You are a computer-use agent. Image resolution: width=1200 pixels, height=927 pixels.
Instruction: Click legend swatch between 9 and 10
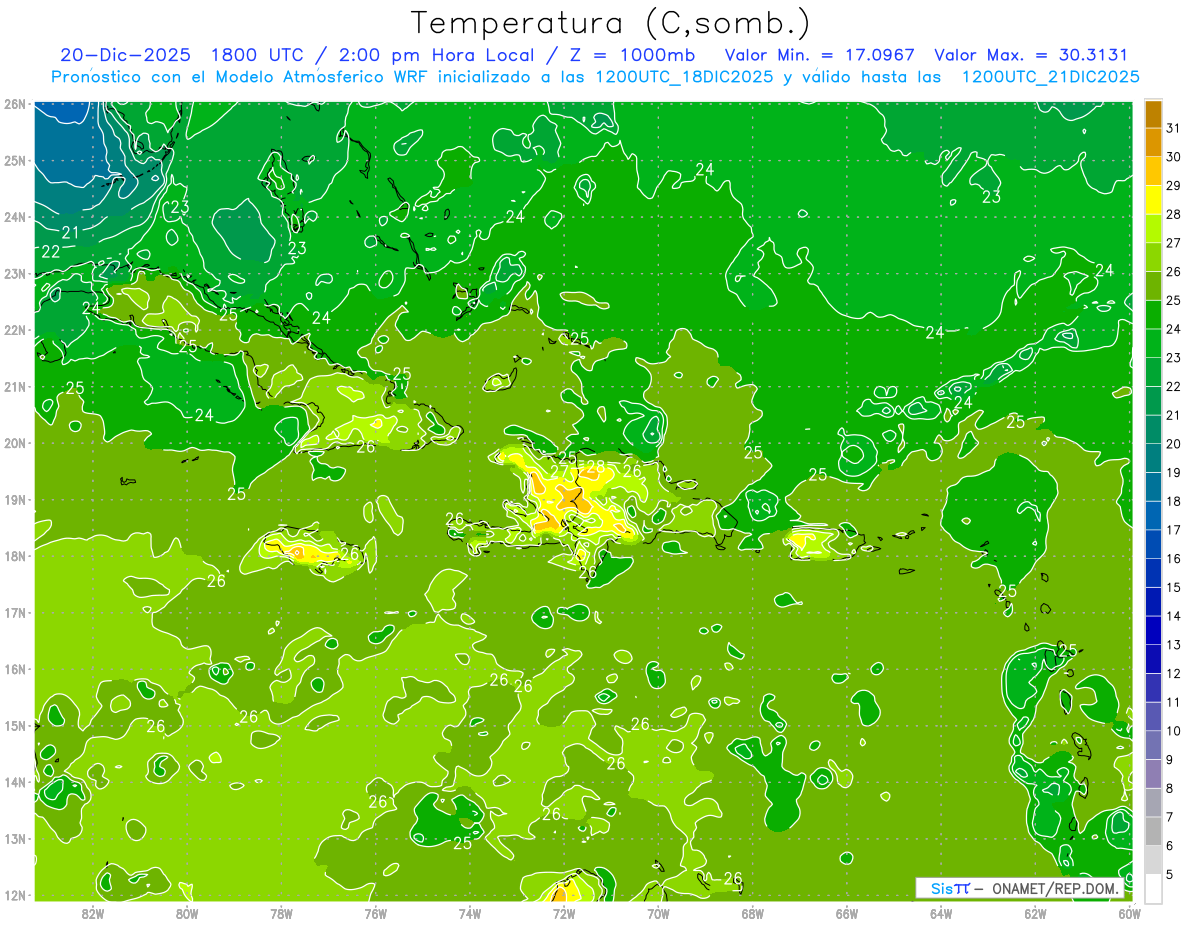[x=1153, y=745]
